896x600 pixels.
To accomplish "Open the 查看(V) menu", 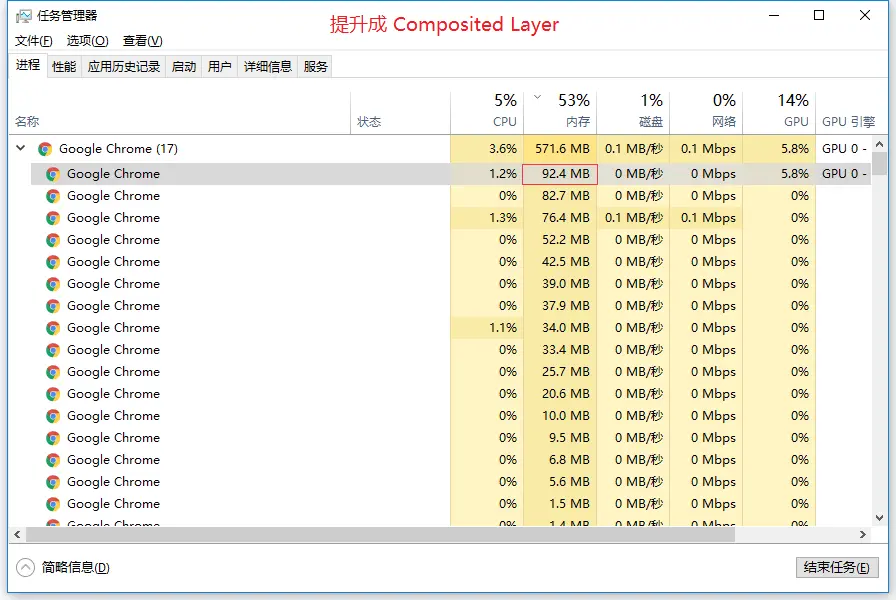I will [143, 41].
